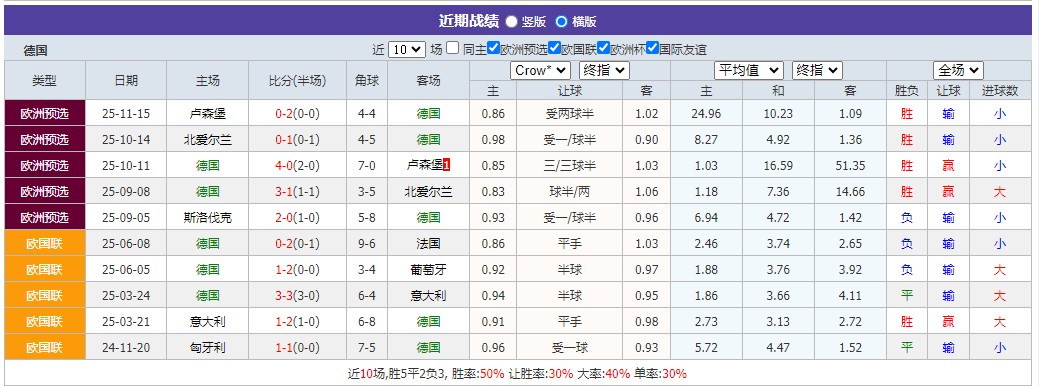Click the 赢 handicap result on 25-03-21 row
Screen dimensions: 1039x386
point(948,321)
